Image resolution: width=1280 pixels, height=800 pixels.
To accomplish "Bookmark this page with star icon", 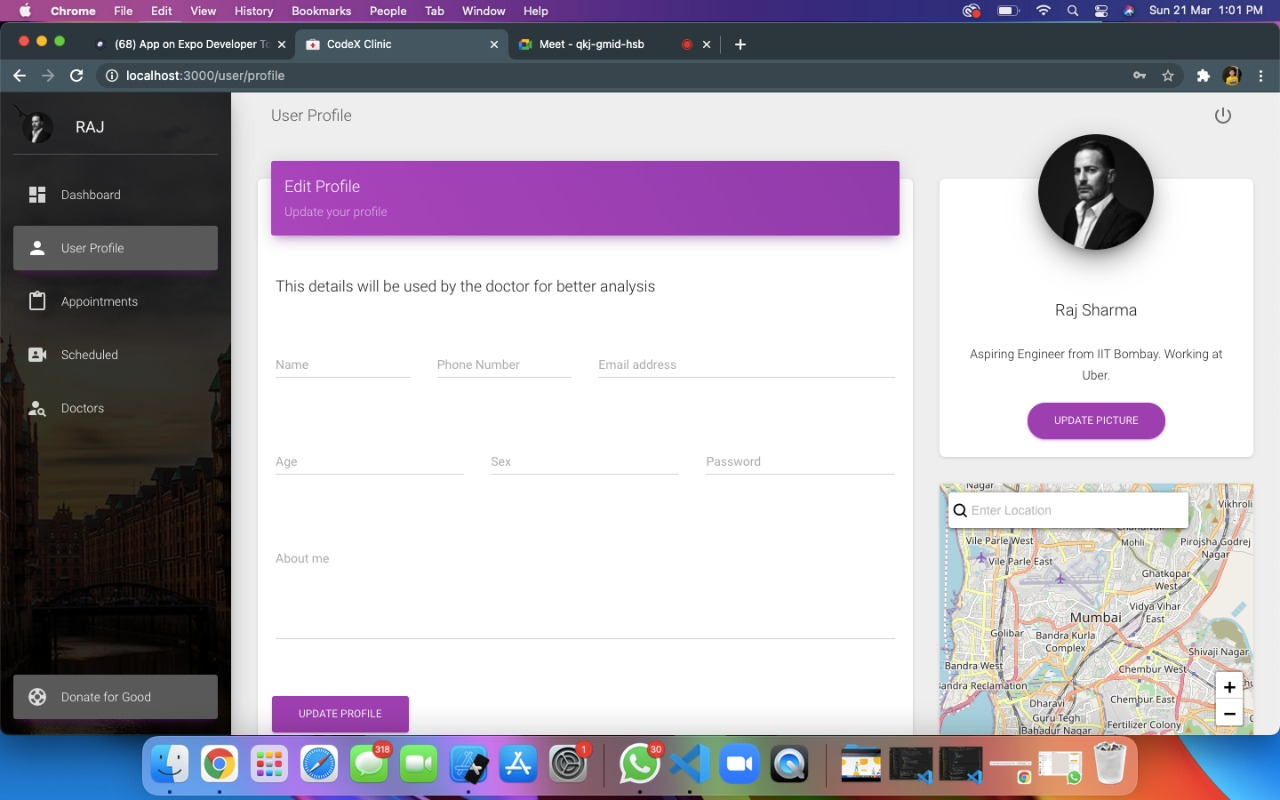I will pos(1168,76).
